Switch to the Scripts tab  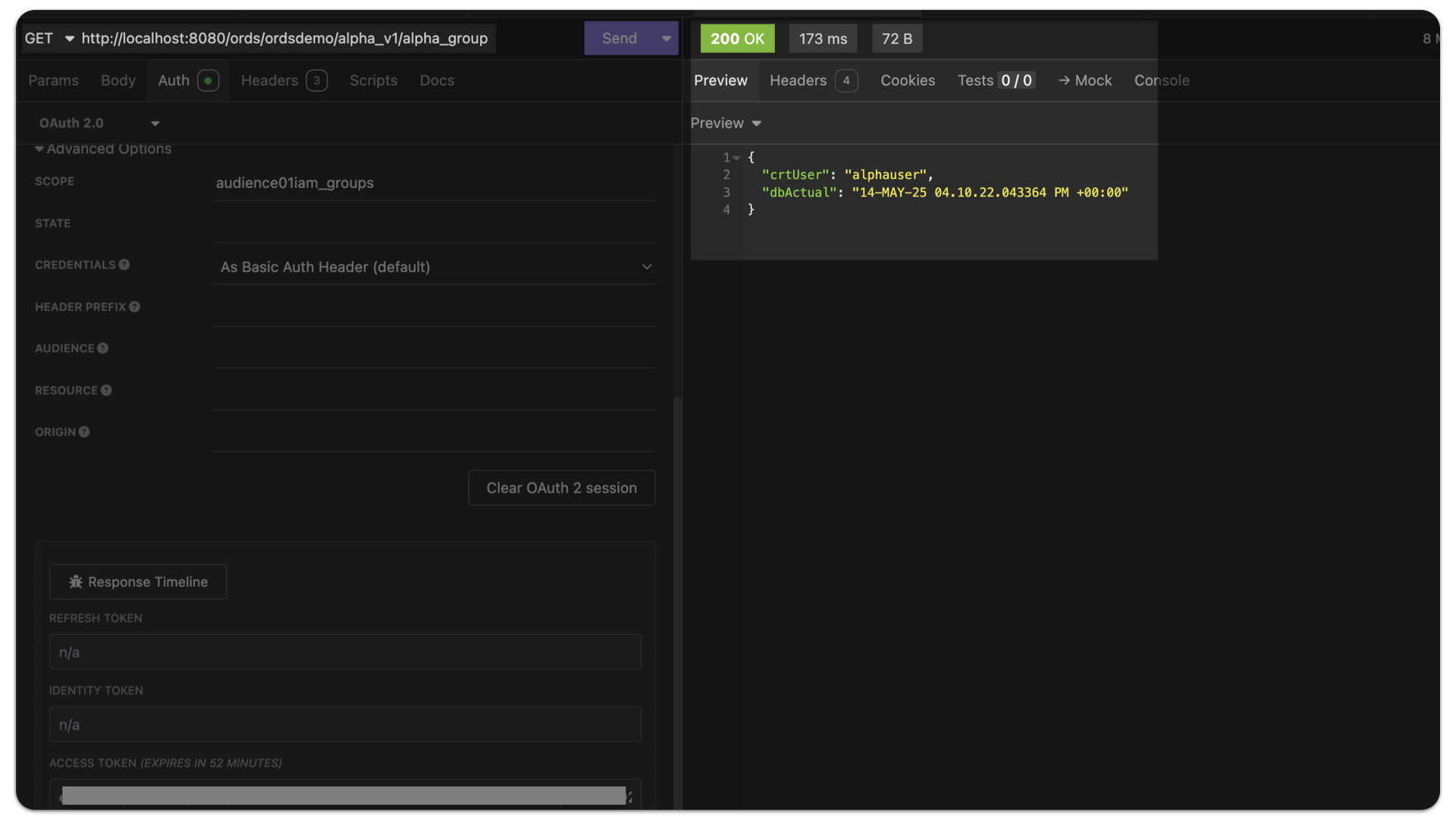click(373, 80)
